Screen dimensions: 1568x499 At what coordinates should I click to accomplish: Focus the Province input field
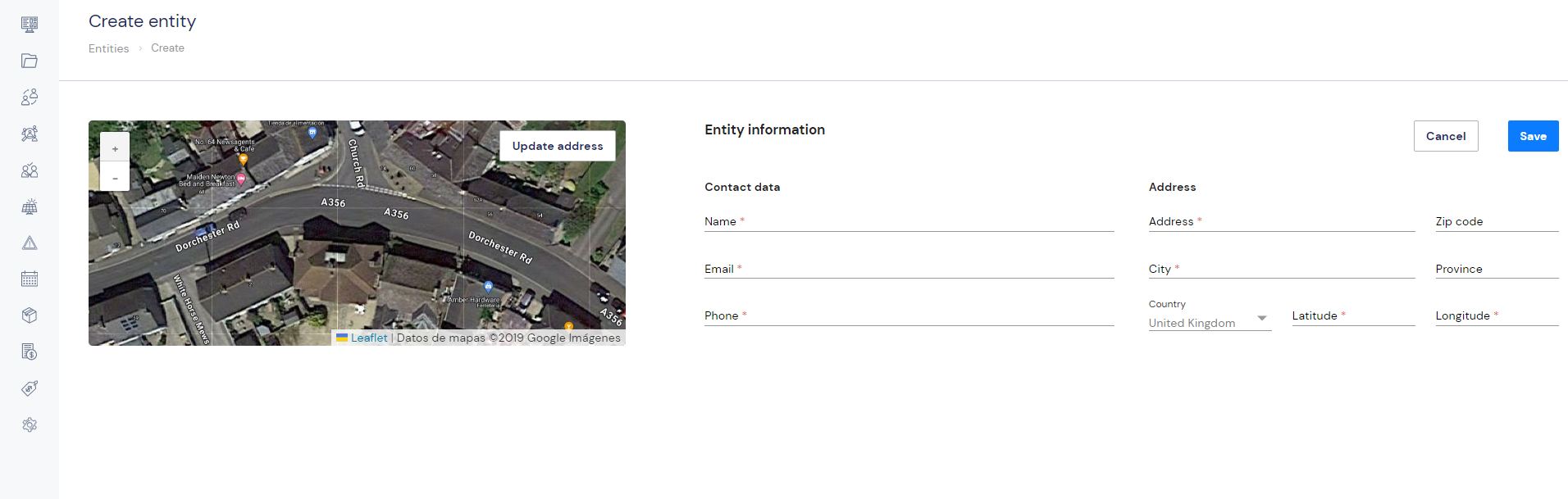tap(1497, 269)
